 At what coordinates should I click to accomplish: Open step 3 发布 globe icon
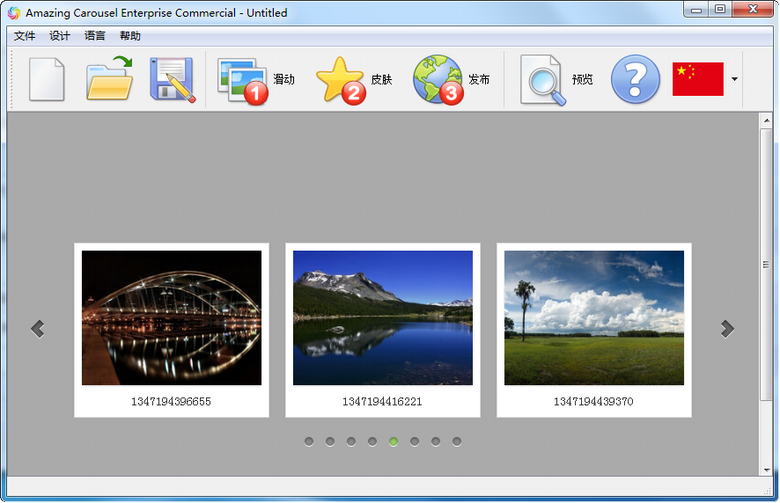point(438,80)
